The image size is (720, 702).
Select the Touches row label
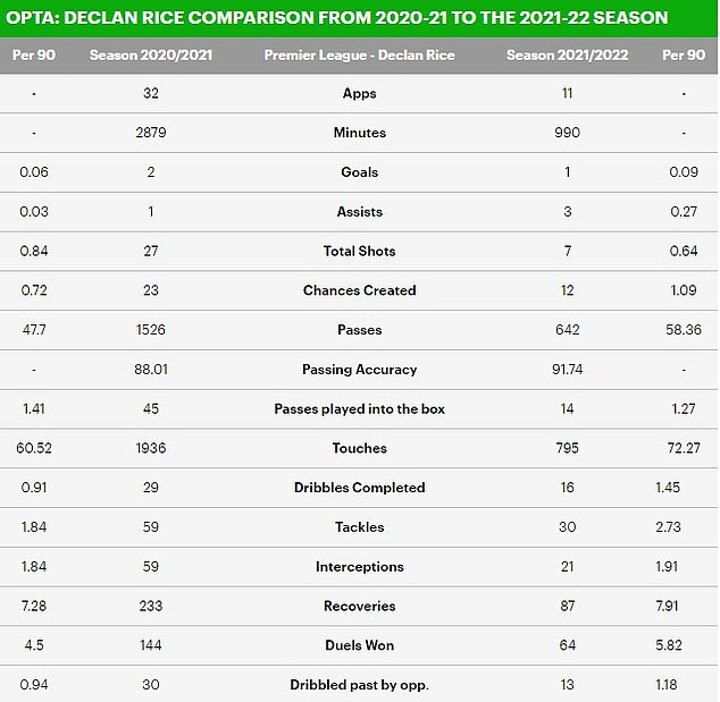[359, 449]
